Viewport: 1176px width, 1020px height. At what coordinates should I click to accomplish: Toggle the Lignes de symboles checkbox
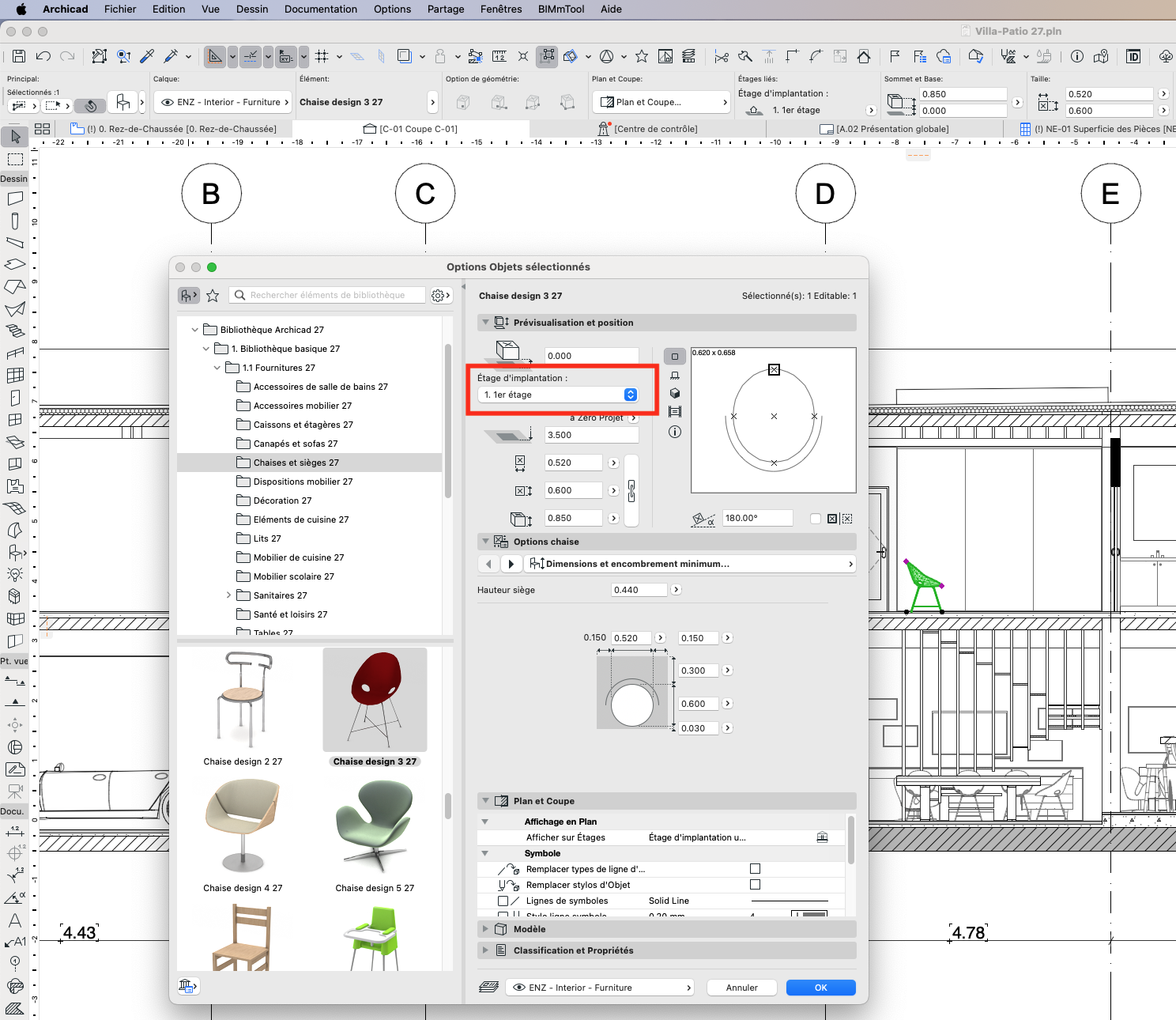click(x=503, y=901)
